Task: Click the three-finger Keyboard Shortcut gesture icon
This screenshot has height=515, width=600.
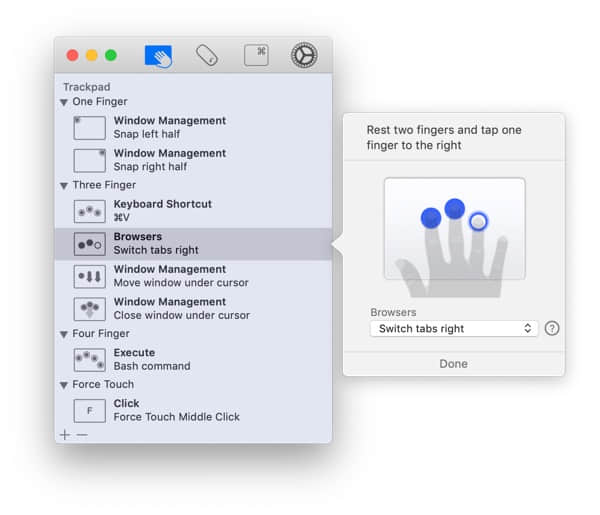Action: tap(90, 211)
